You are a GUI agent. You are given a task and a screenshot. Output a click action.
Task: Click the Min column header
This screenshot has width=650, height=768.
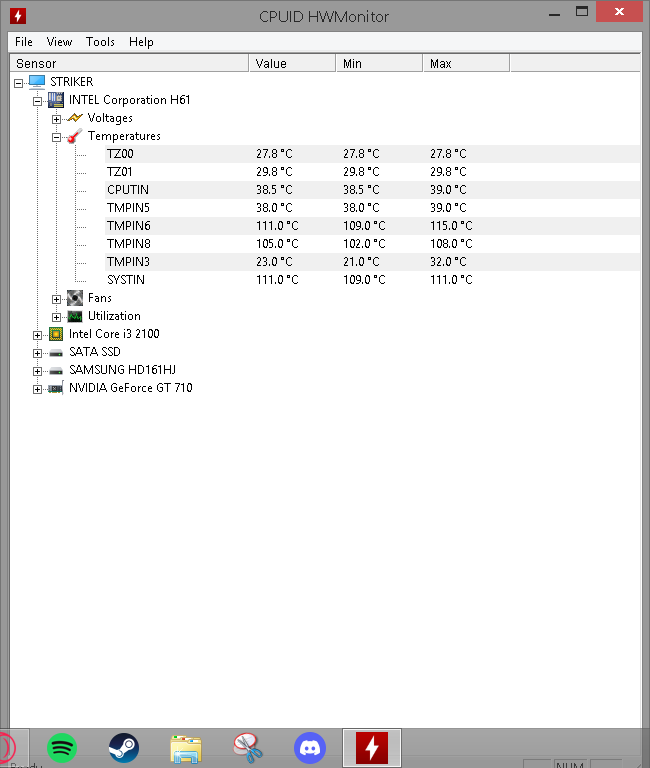(379, 64)
